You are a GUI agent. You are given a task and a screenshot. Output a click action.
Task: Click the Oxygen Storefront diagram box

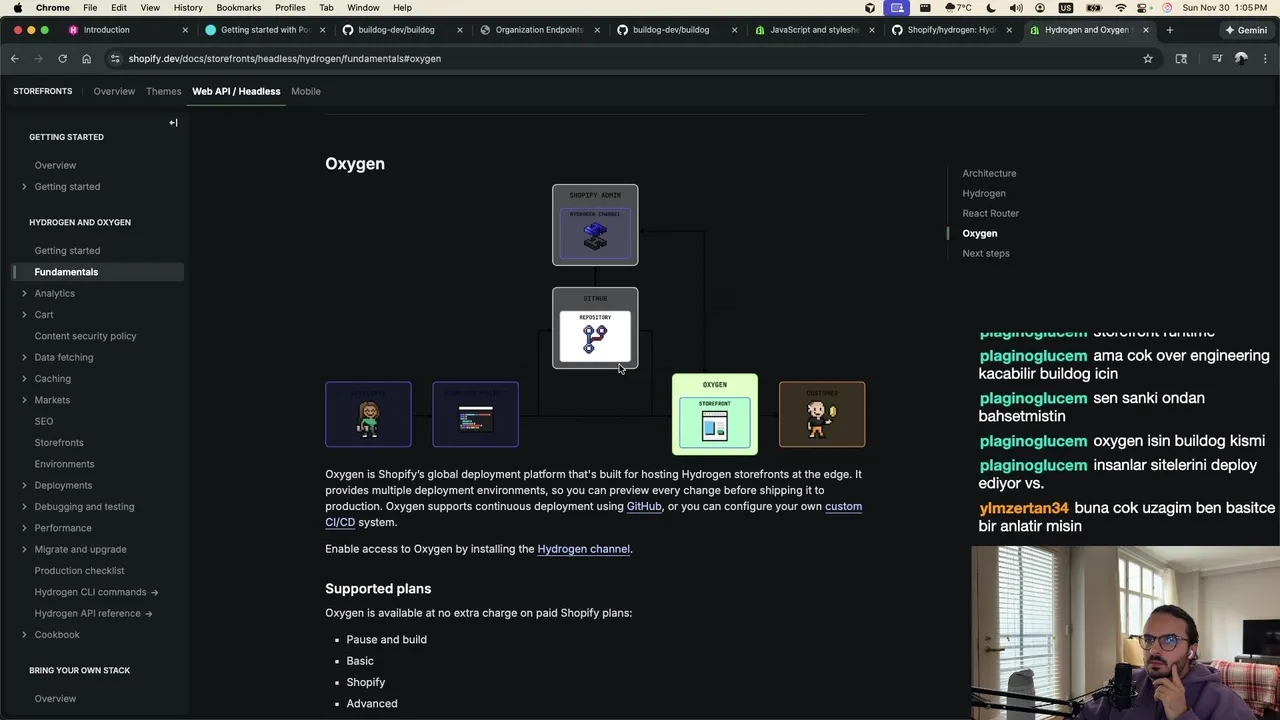click(x=715, y=414)
